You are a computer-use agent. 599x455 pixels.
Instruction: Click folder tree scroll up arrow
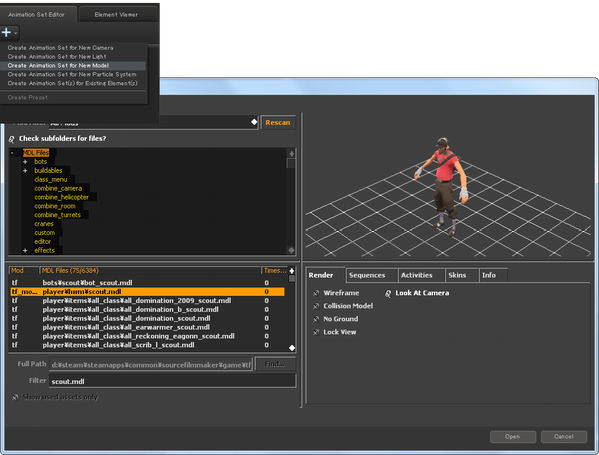click(291, 154)
